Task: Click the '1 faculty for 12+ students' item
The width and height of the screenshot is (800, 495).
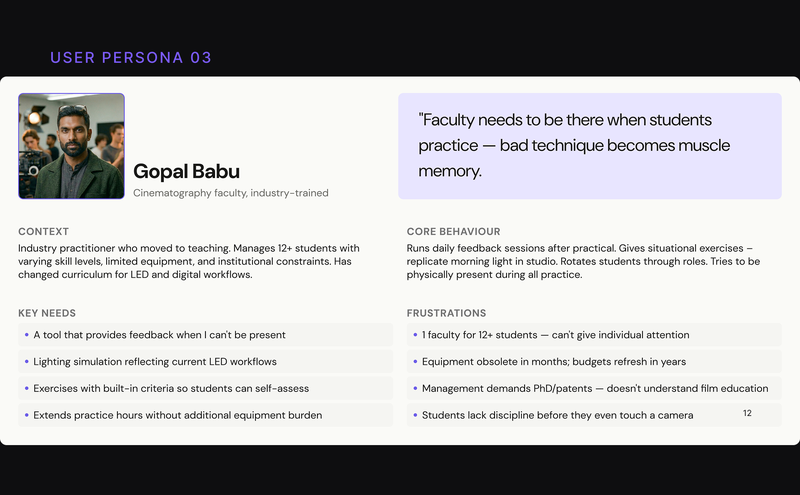Action: tap(555, 335)
